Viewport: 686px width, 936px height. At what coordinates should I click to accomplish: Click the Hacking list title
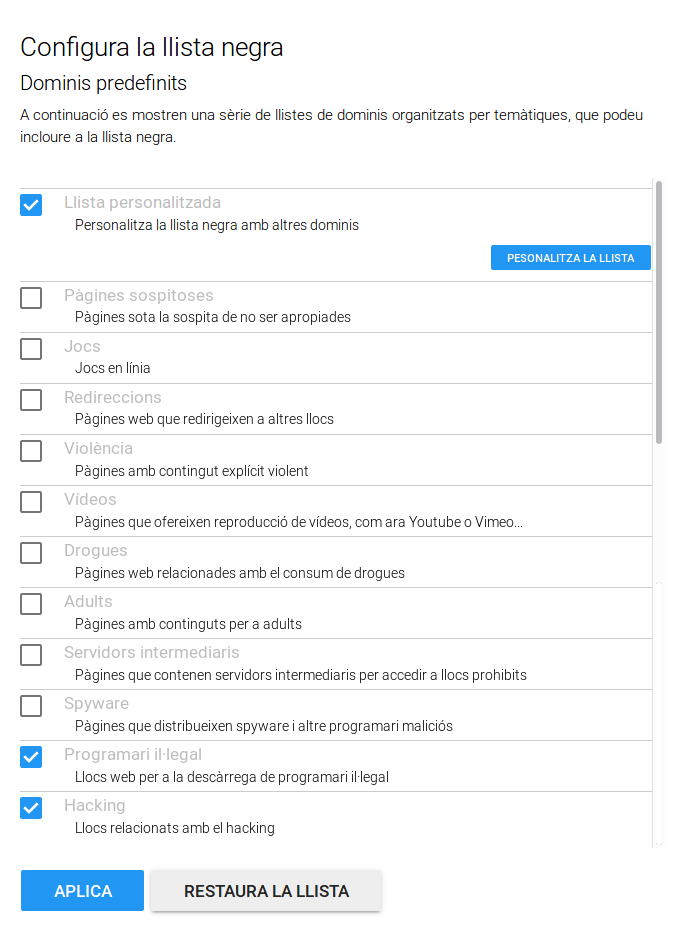coord(95,806)
